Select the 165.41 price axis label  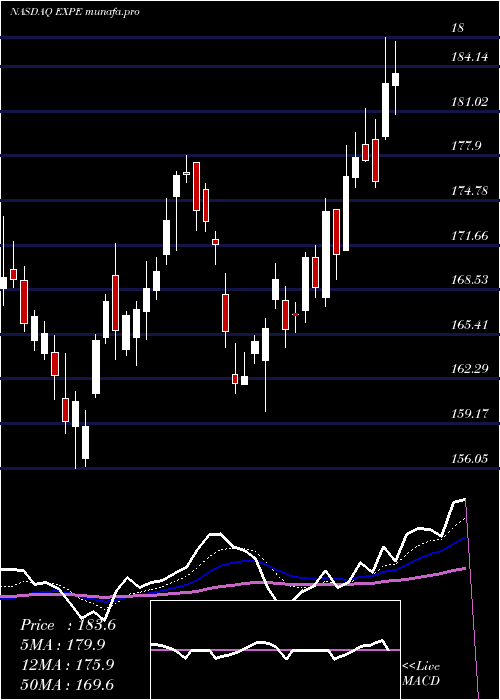(470, 325)
